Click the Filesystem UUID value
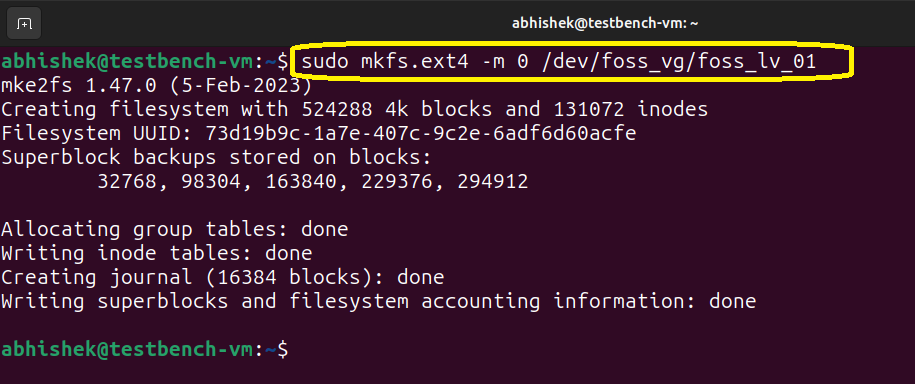 coord(421,134)
